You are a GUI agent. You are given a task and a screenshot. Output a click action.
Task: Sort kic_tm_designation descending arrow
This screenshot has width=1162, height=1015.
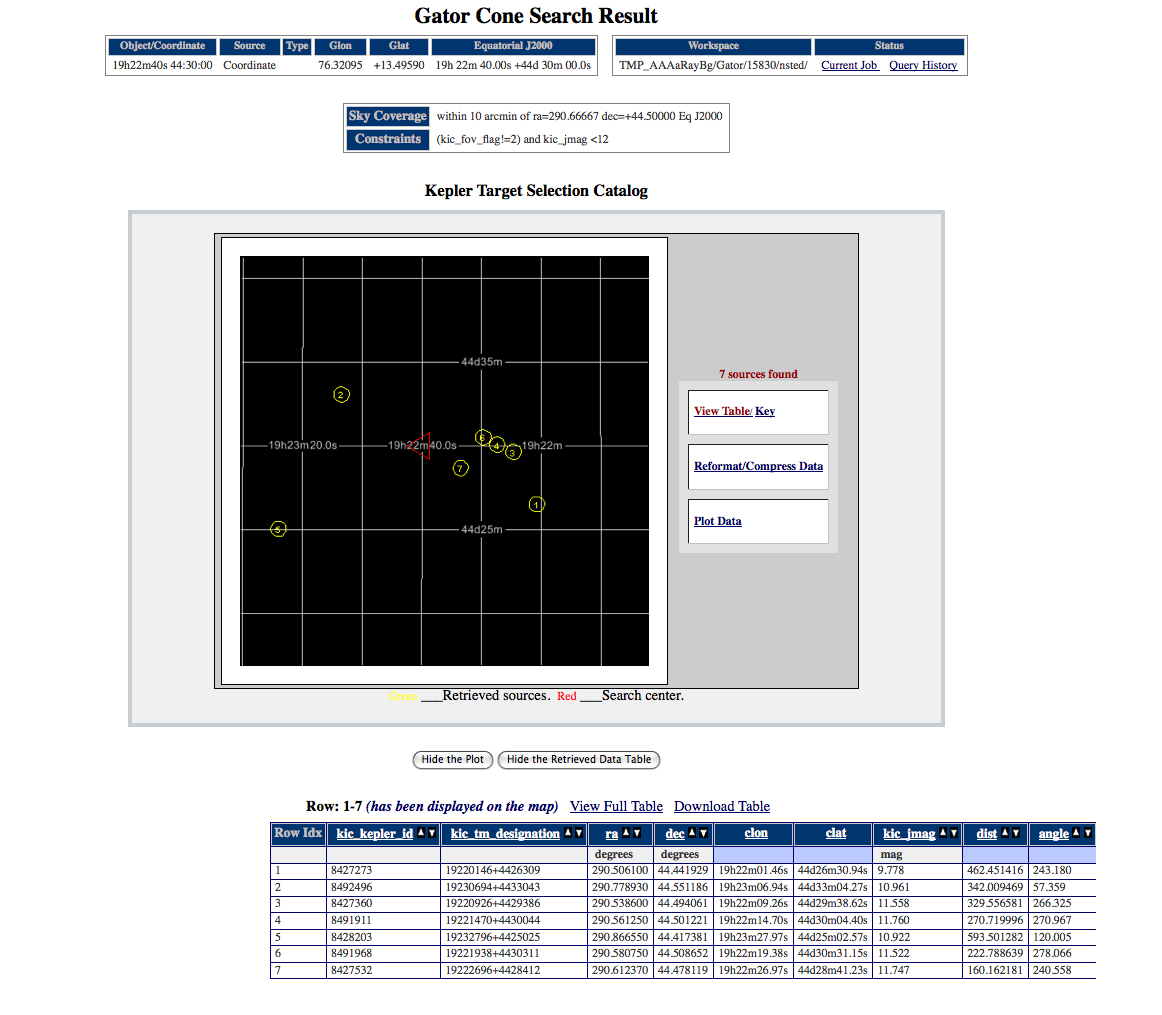[579, 833]
